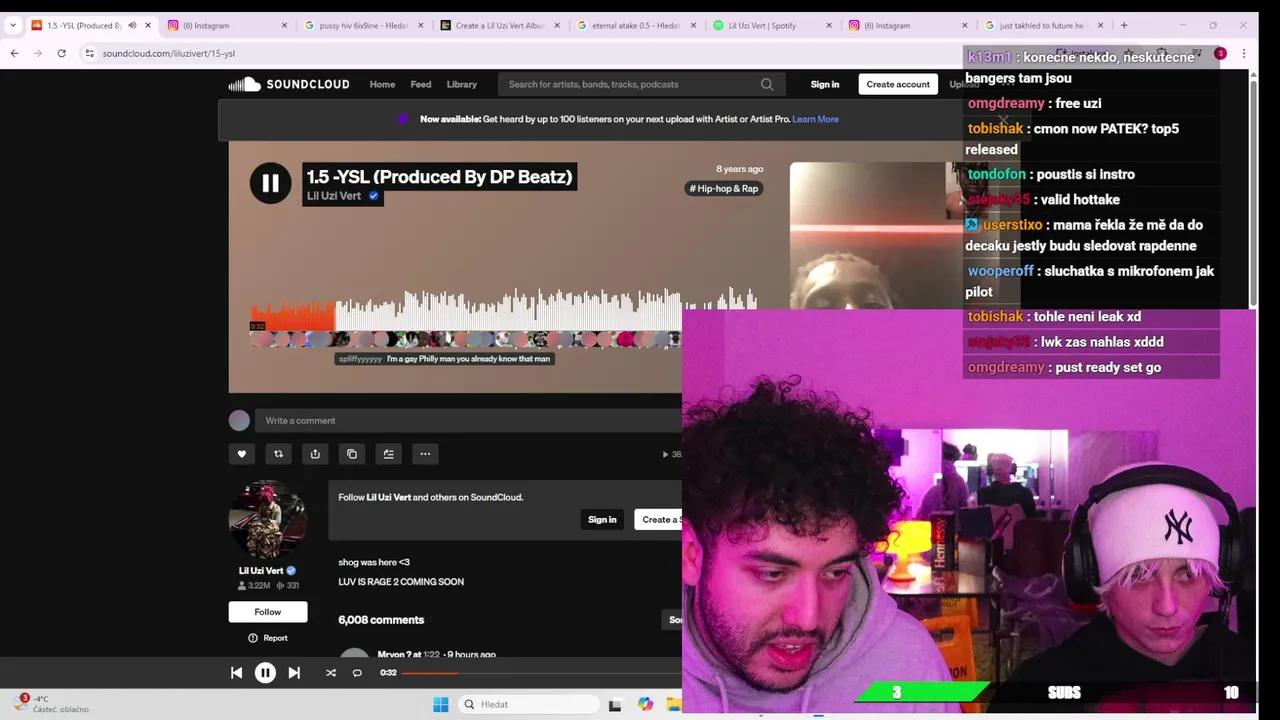1280x720 pixels.
Task: Repost the track using the repost icon
Action: [x=278, y=454]
